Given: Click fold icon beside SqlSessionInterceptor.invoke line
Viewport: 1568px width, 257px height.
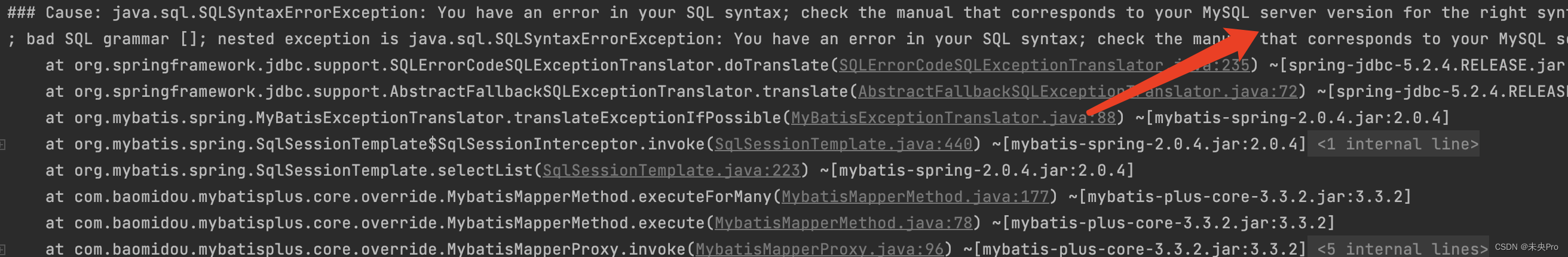Looking at the screenshot, I should [x=3, y=144].
